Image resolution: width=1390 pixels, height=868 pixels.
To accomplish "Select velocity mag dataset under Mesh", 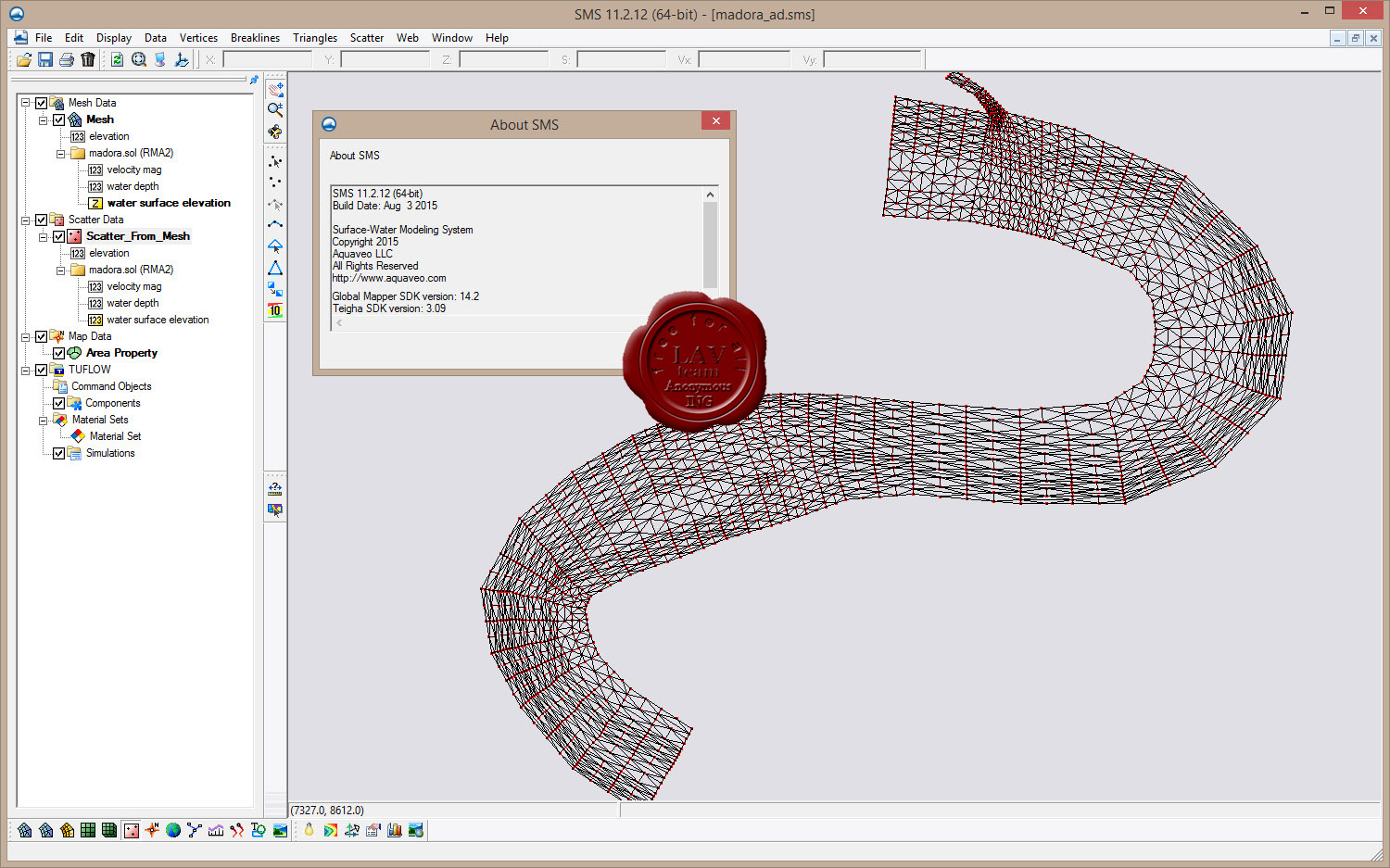I will coord(134,170).
